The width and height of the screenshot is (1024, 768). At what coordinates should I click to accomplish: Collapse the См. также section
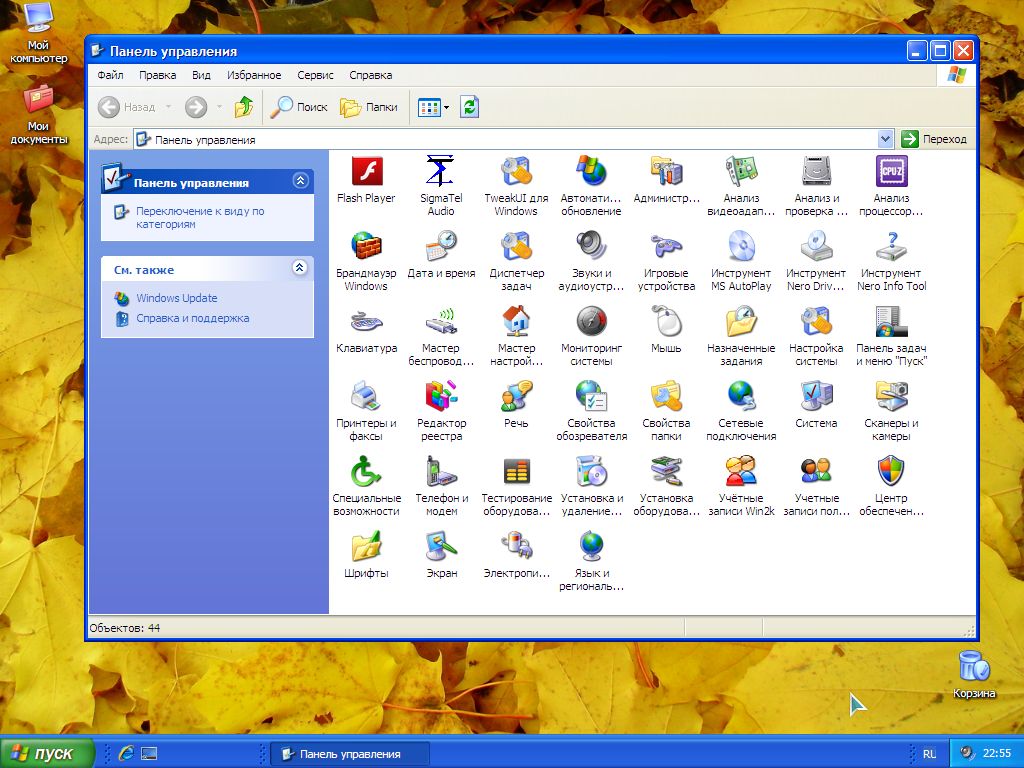pyautogui.click(x=300, y=268)
